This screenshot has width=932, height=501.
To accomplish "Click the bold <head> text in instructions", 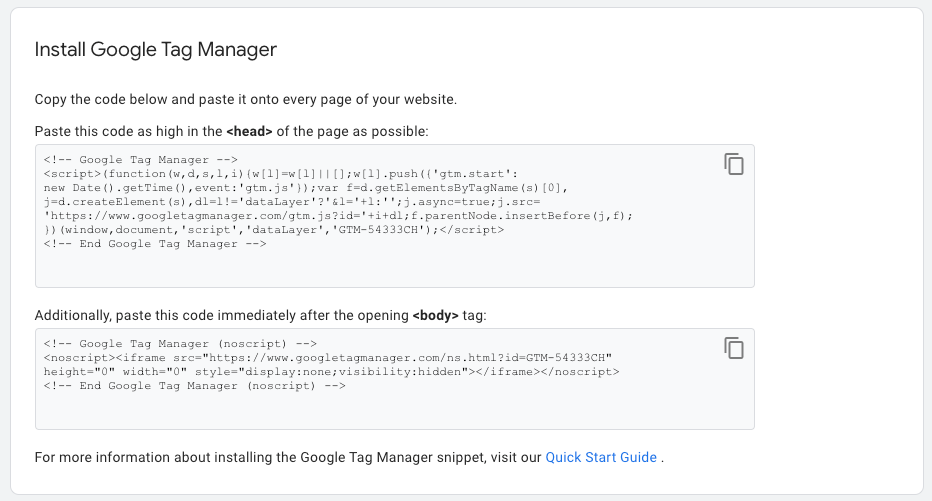I will tap(249, 131).
